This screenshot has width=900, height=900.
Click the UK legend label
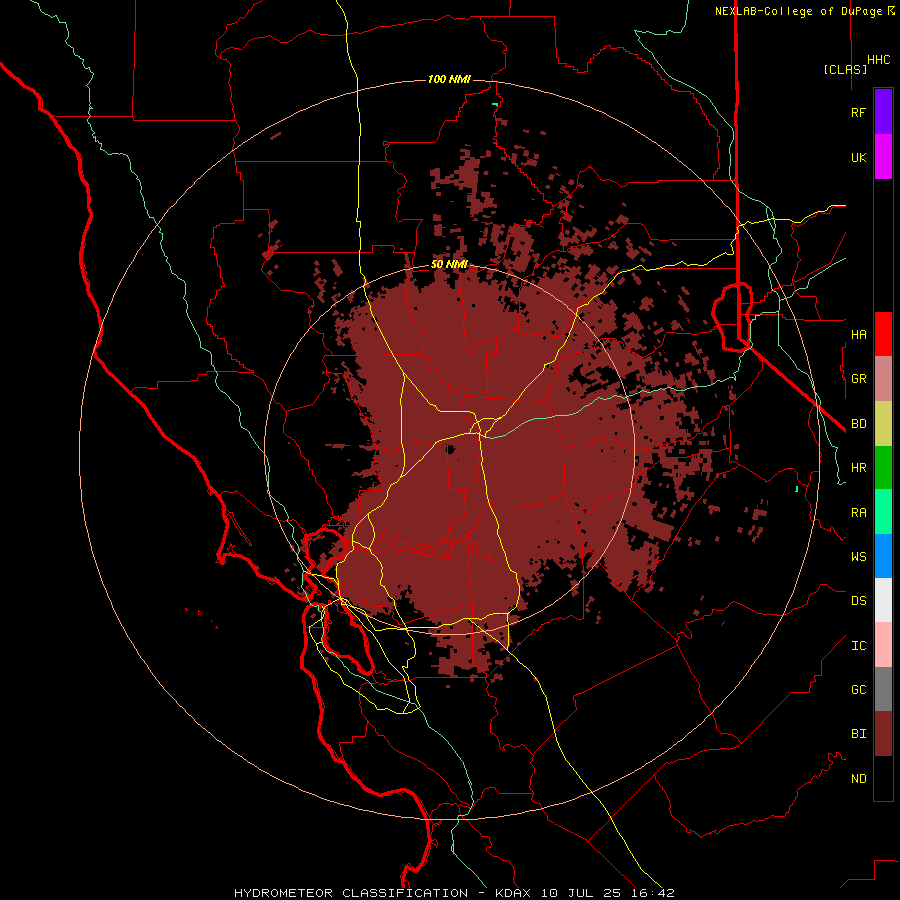(858, 157)
